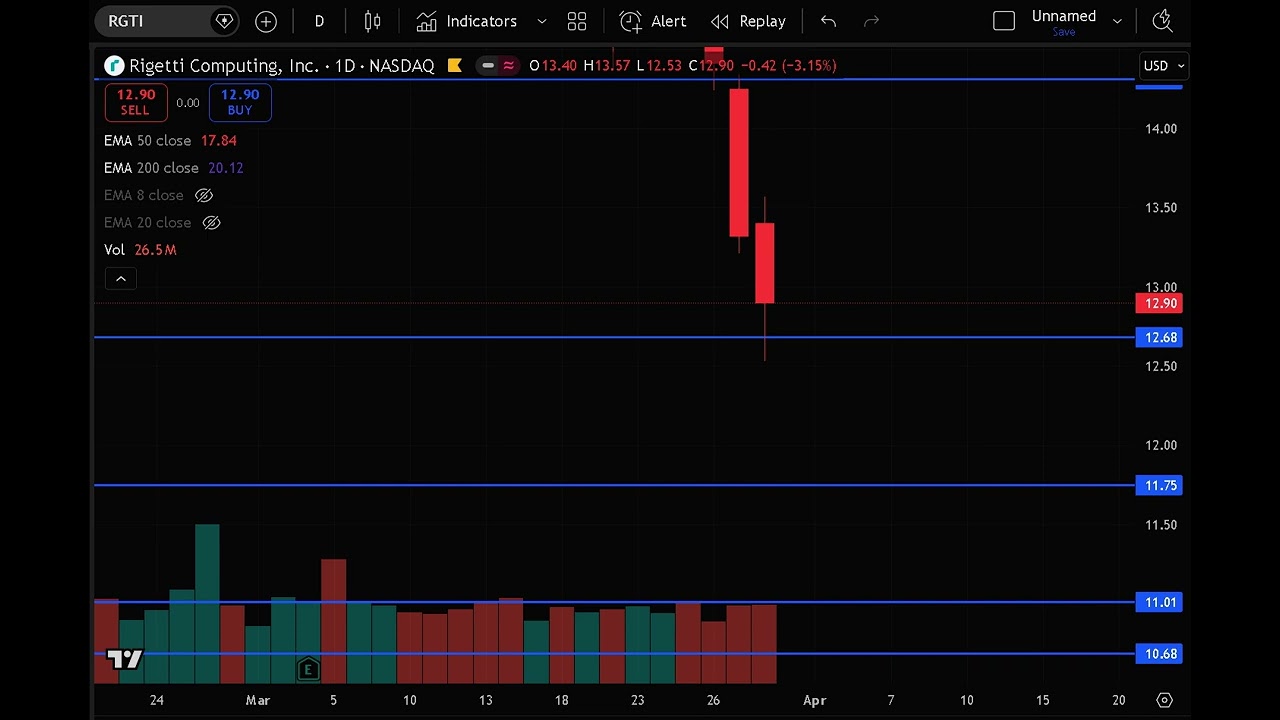Click the 12.90 BUY button
1280x720 pixels.
pos(240,102)
